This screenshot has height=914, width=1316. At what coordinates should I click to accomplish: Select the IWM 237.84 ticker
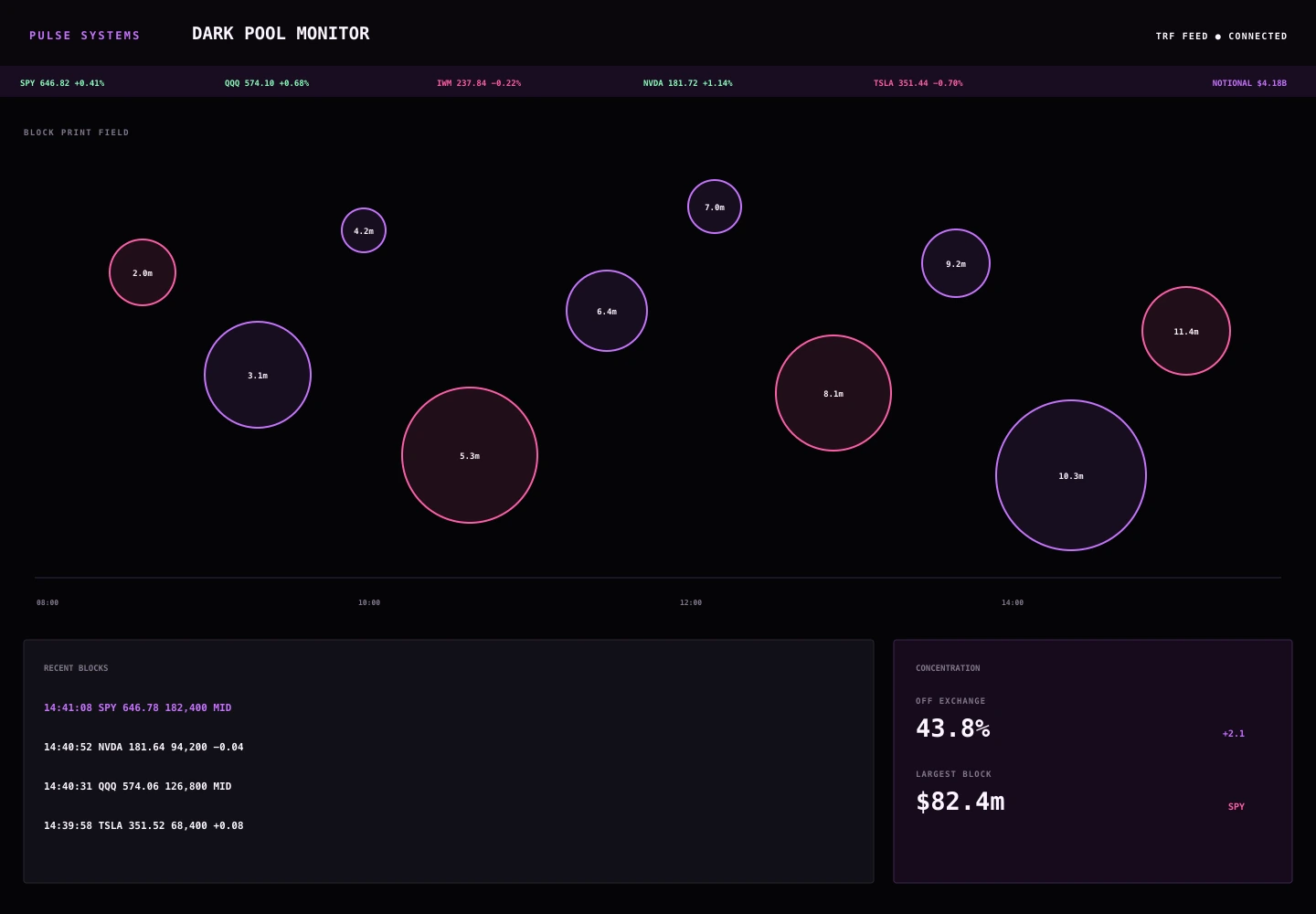pos(479,83)
